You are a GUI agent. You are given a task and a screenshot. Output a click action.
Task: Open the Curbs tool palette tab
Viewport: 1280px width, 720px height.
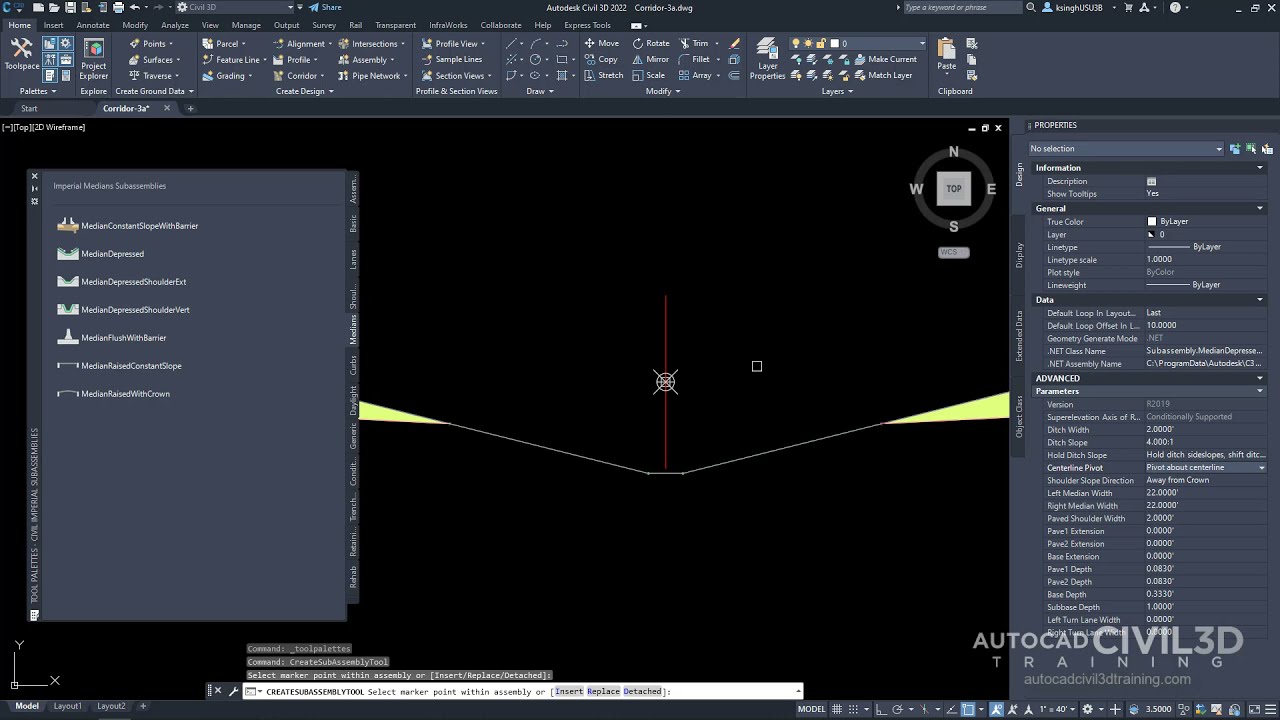pos(353,365)
